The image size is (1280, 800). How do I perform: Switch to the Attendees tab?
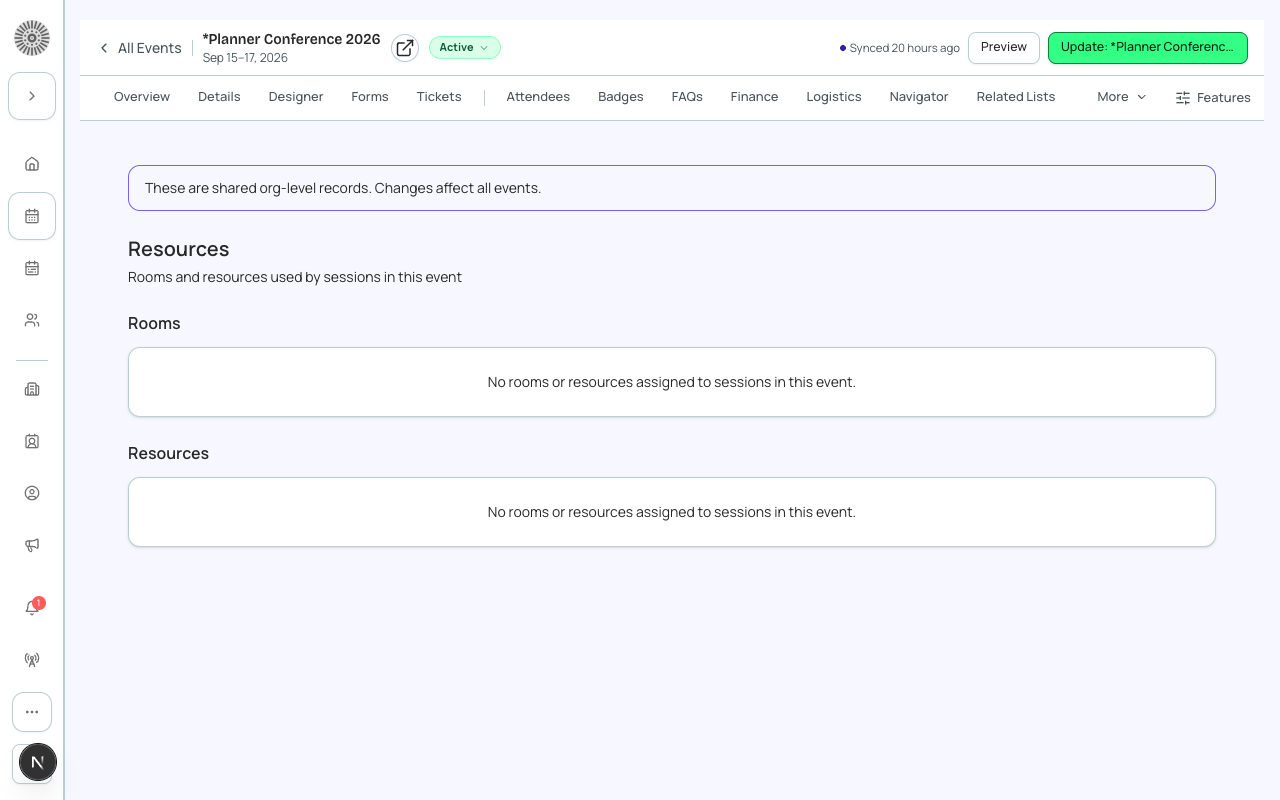(x=538, y=97)
